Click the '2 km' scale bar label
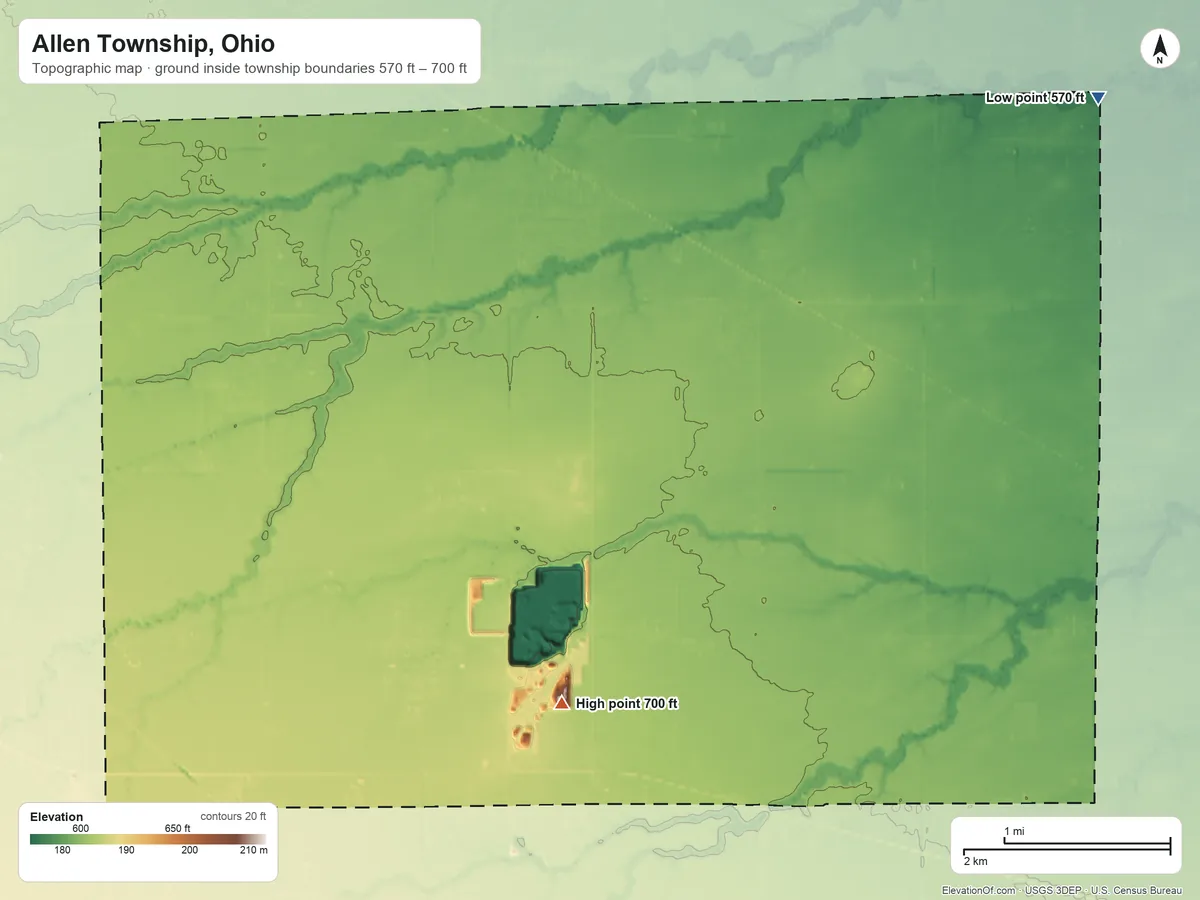Viewport: 1200px width, 900px height. point(975,861)
